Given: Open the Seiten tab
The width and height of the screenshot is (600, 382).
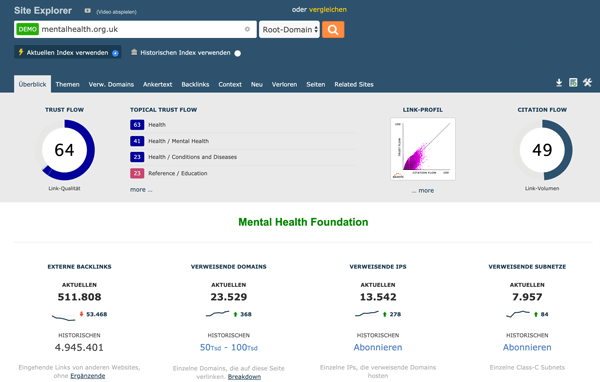Looking at the screenshot, I should pyautogui.click(x=316, y=84).
